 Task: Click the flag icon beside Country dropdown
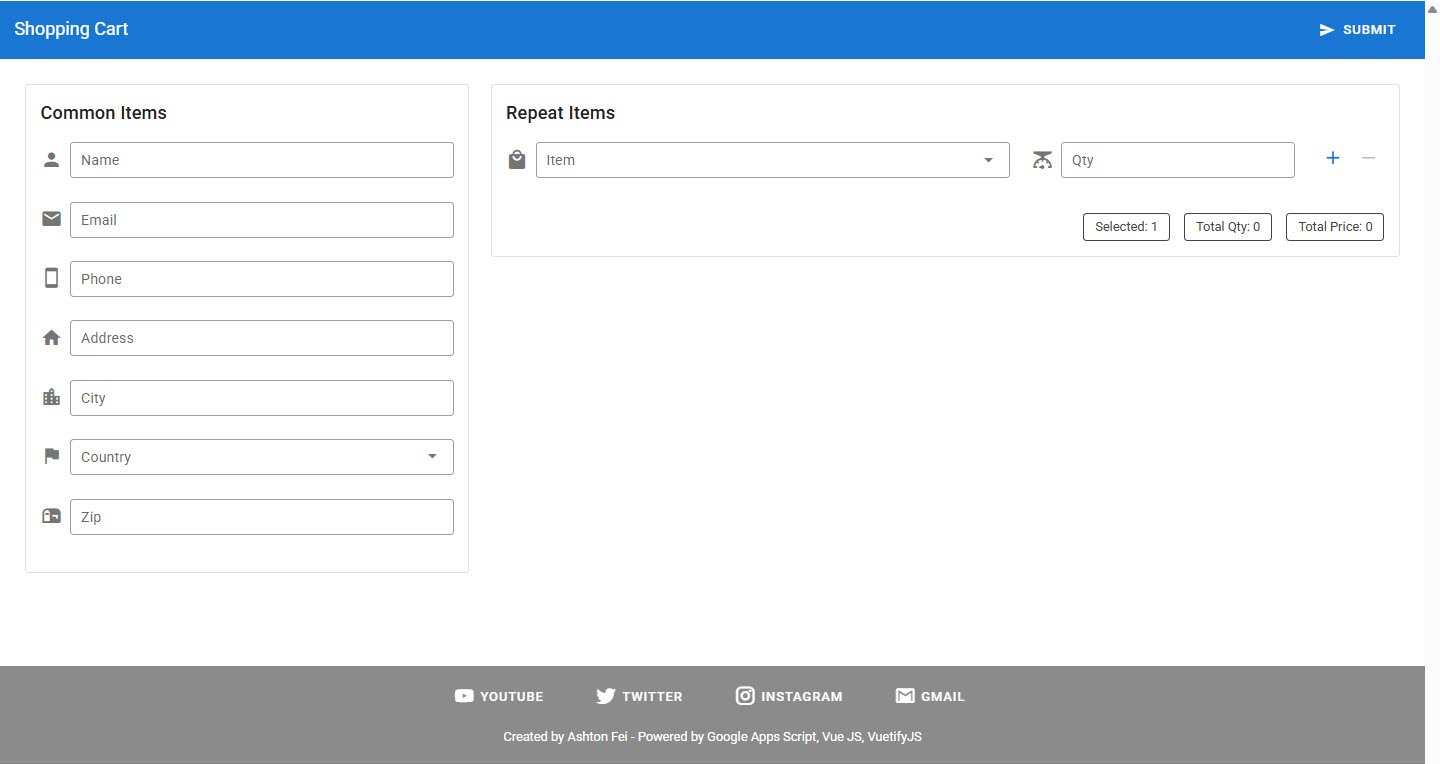pos(52,456)
